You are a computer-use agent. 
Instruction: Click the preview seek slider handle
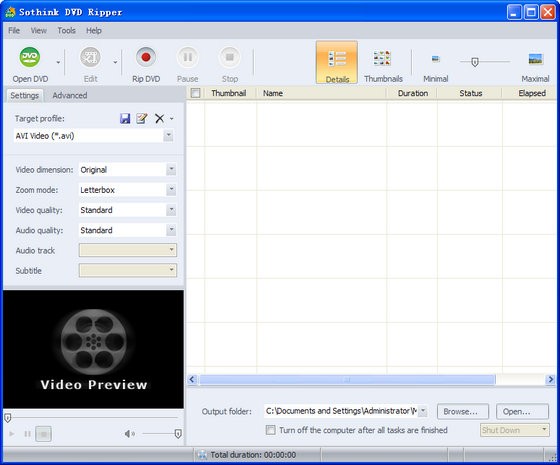coord(8,418)
